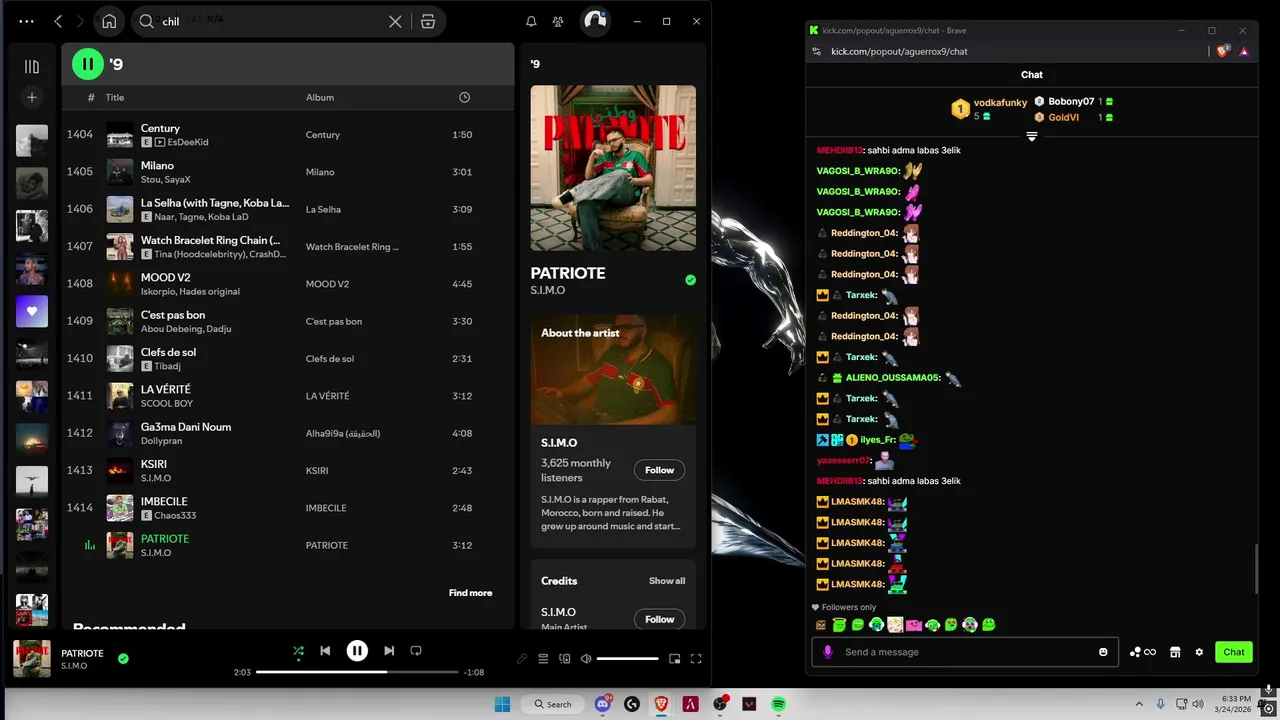Viewport: 1280px width, 720px height.
Task: Open Spotify from Windows taskbar
Action: coord(778,704)
